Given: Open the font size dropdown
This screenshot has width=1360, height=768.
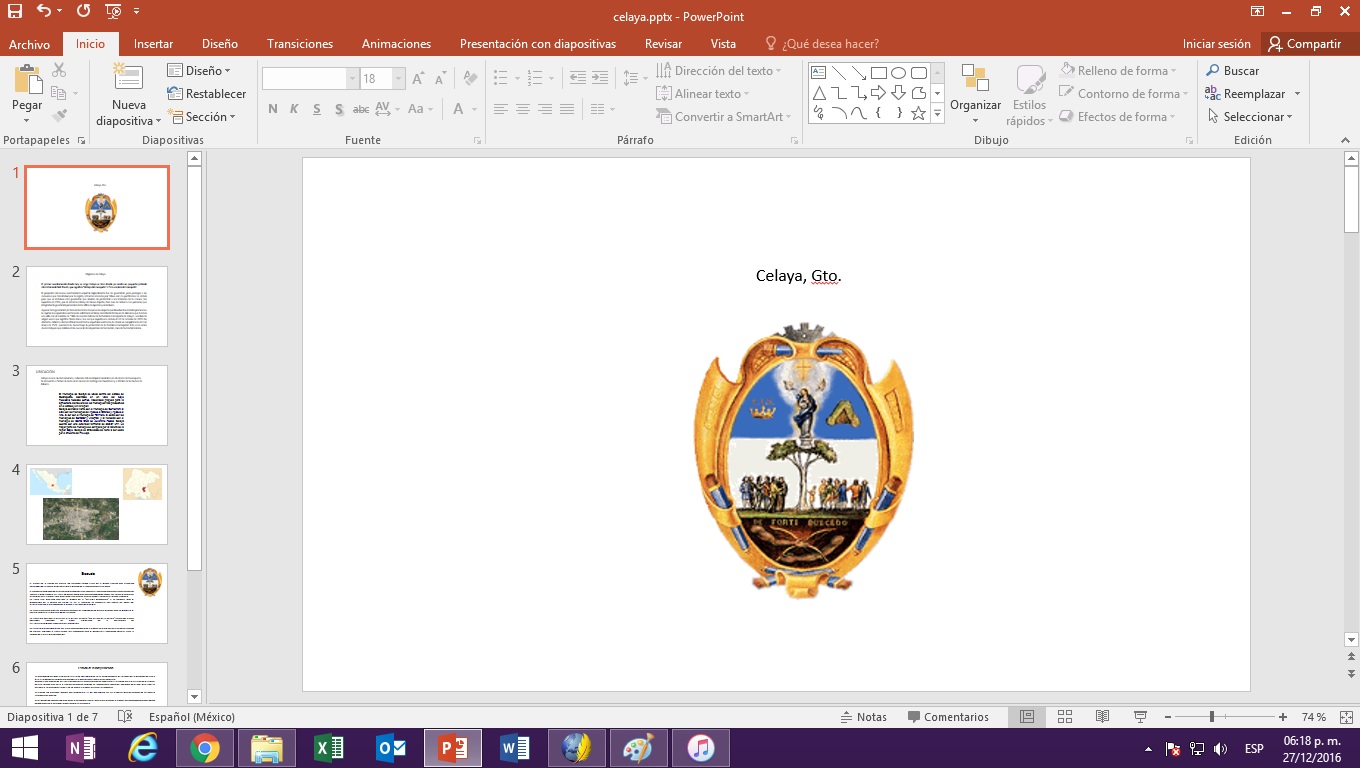Looking at the screenshot, I should 399,79.
